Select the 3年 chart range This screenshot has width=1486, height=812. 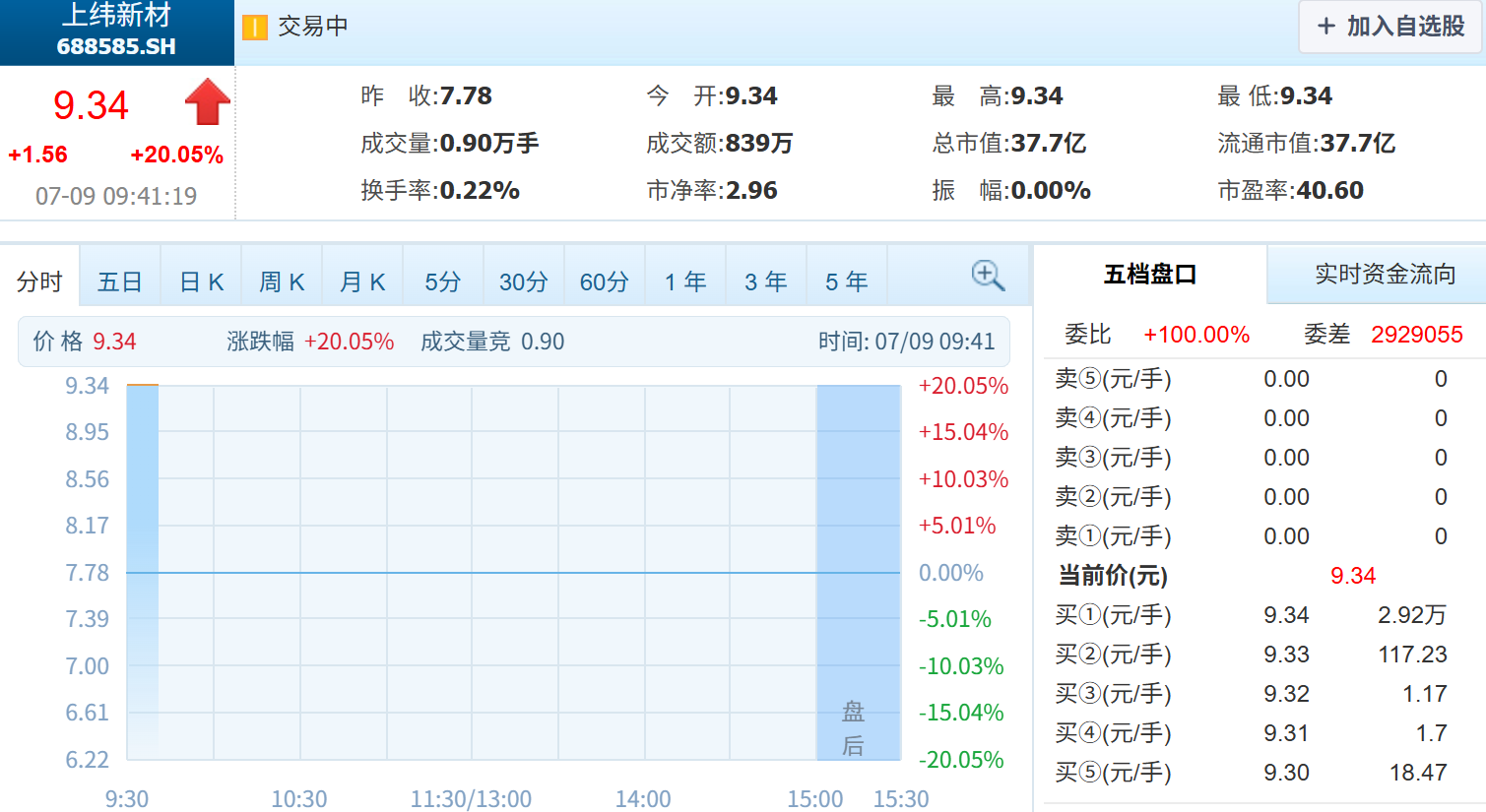[x=766, y=282]
